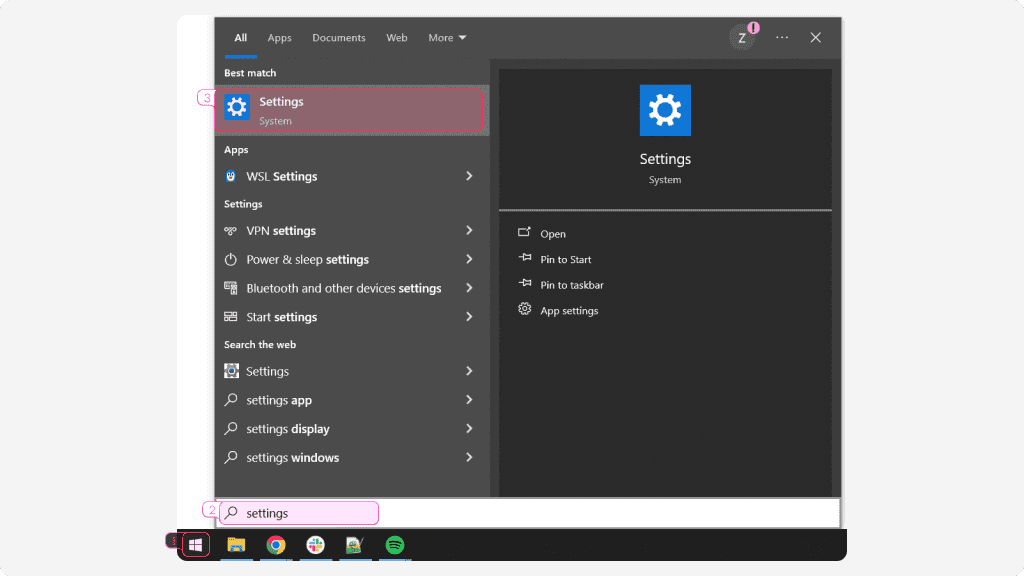Expand the More filter dropdown
This screenshot has width=1024, height=577.
[x=447, y=38]
